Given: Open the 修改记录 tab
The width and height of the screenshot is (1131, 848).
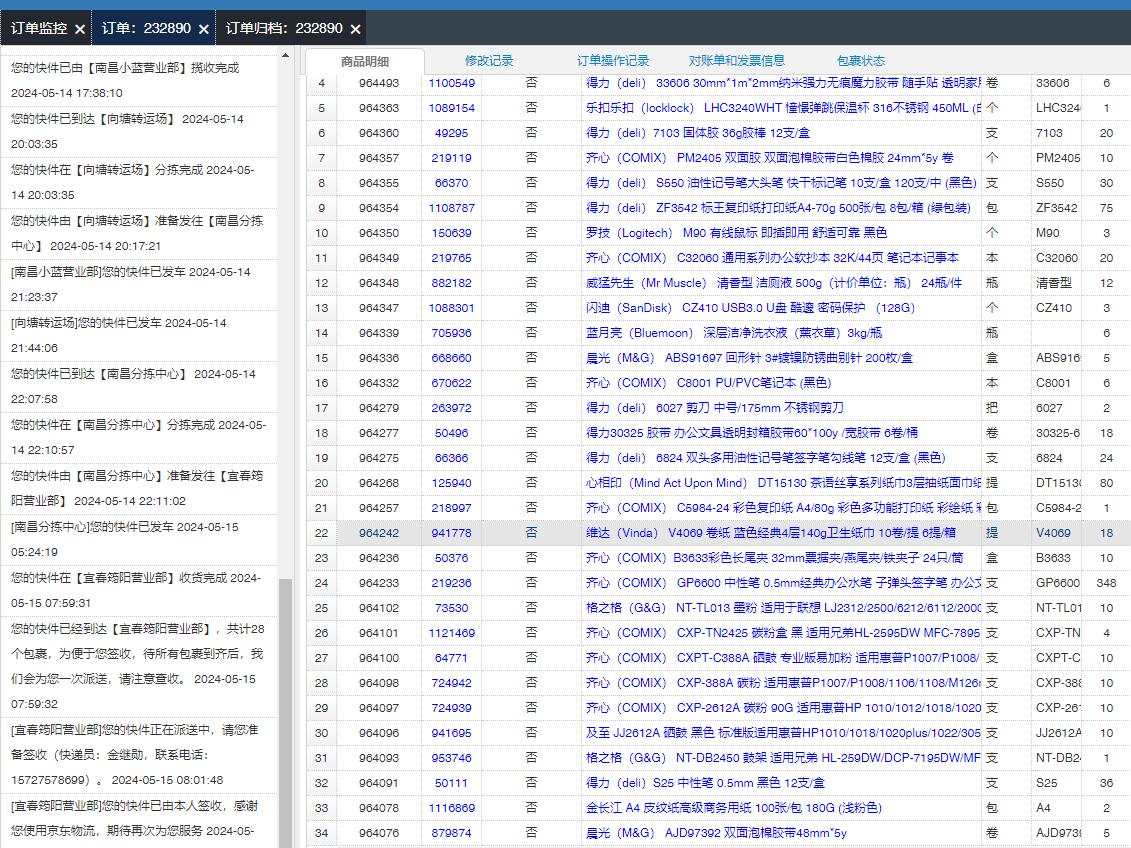Looking at the screenshot, I should click(489, 61).
